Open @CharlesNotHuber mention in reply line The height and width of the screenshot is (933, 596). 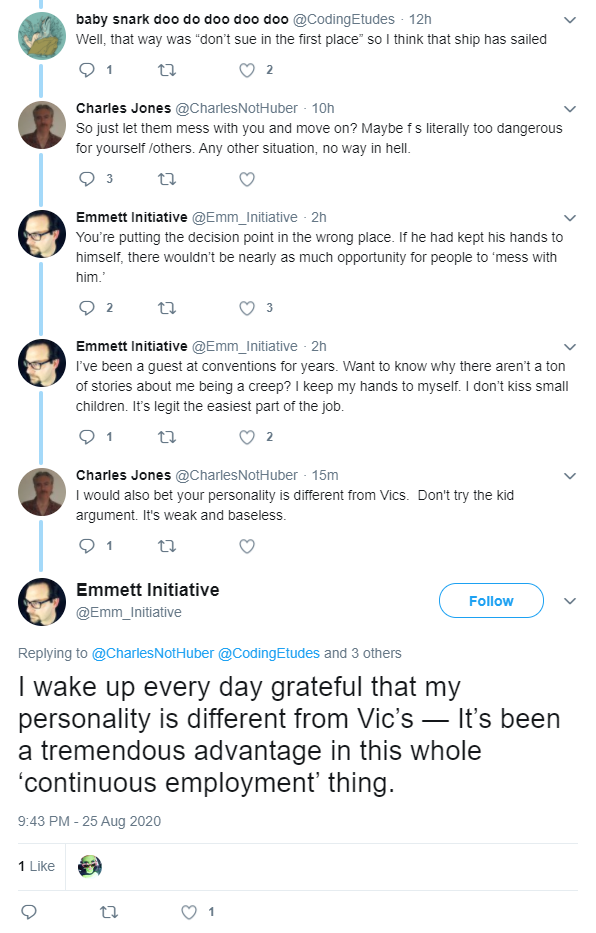tap(153, 653)
